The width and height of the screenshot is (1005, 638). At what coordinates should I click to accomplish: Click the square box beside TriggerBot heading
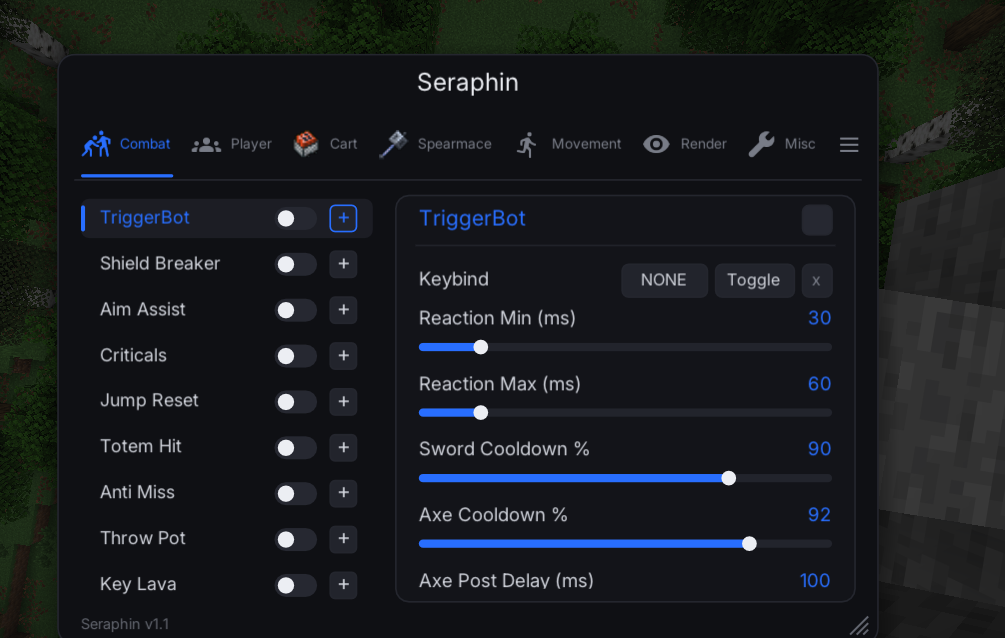pos(817,220)
